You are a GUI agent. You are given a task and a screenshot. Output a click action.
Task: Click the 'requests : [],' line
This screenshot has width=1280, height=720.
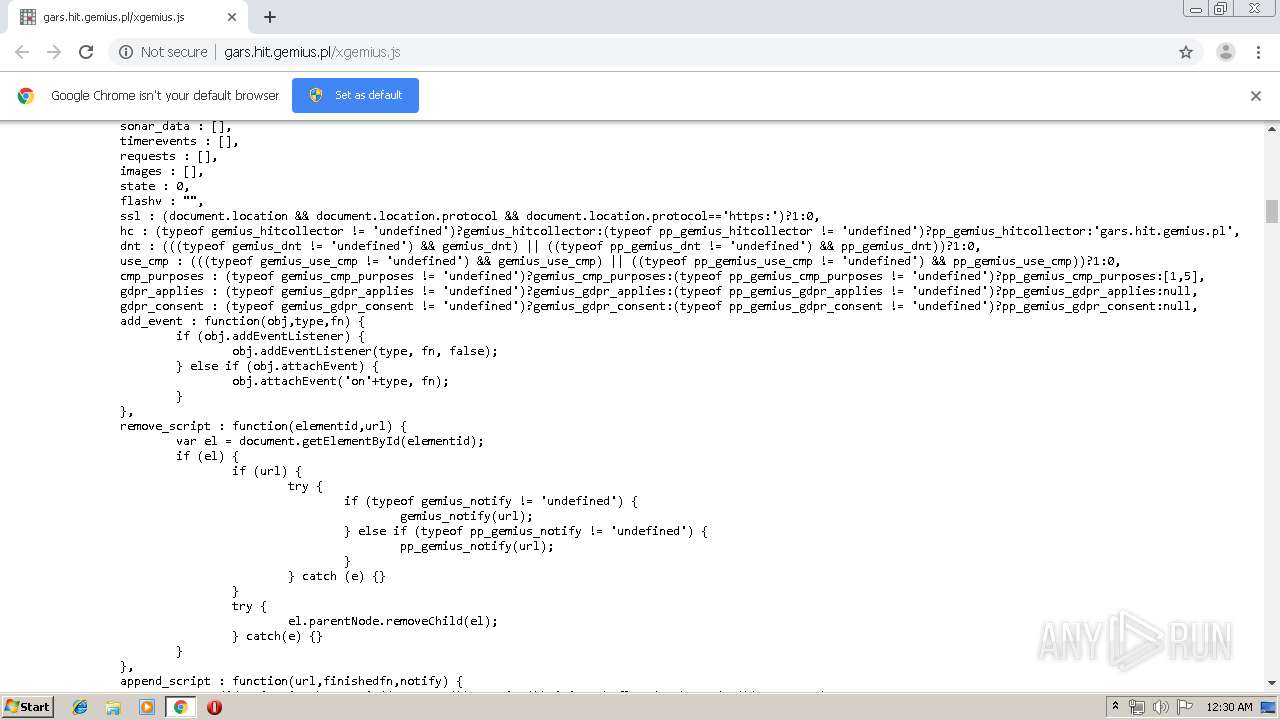tap(169, 156)
